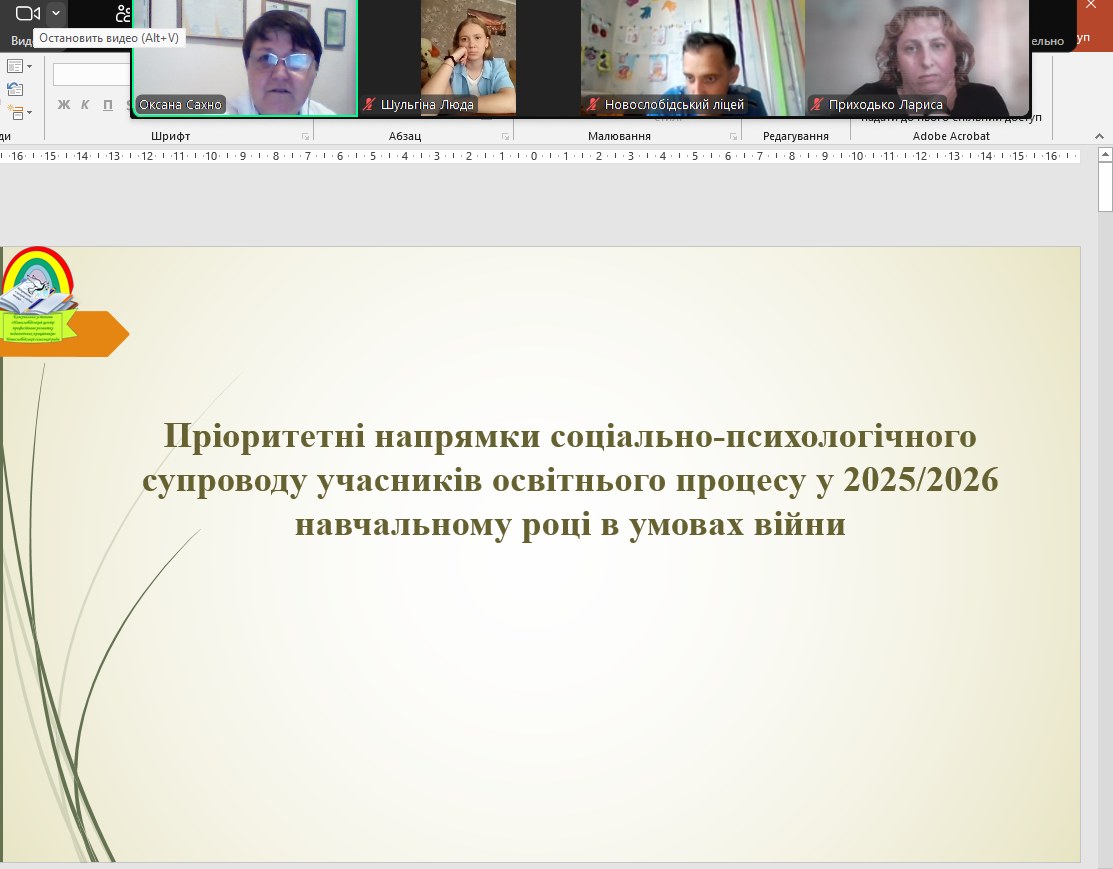
Task: Click the Zoom participants icon
Action: tap(123, 13)
